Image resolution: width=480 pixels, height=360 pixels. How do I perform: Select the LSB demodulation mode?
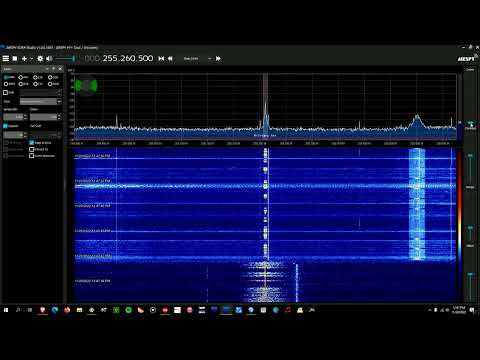pyautogui.click(x=38, y=77)
